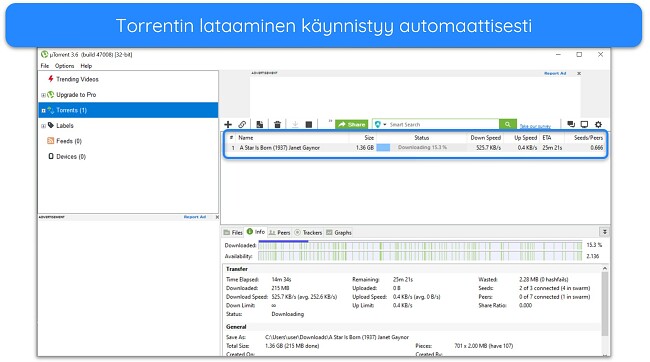Open Preferences via the gear icon
650x362 pixels.
pos(599,124)
